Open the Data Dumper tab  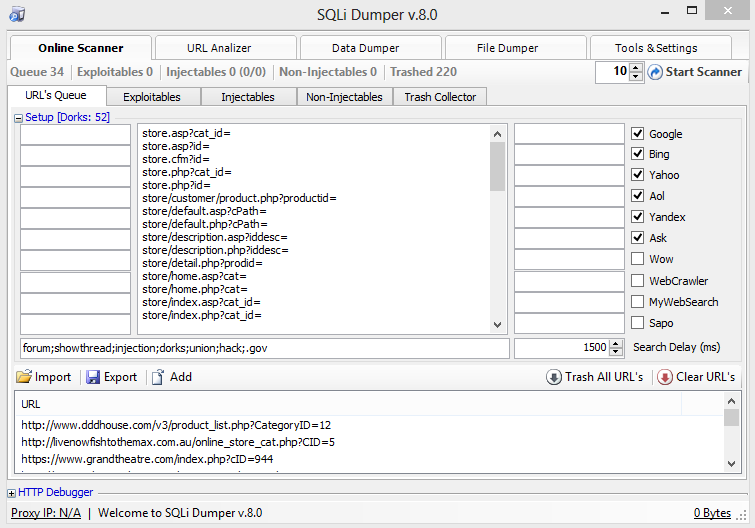371,48
